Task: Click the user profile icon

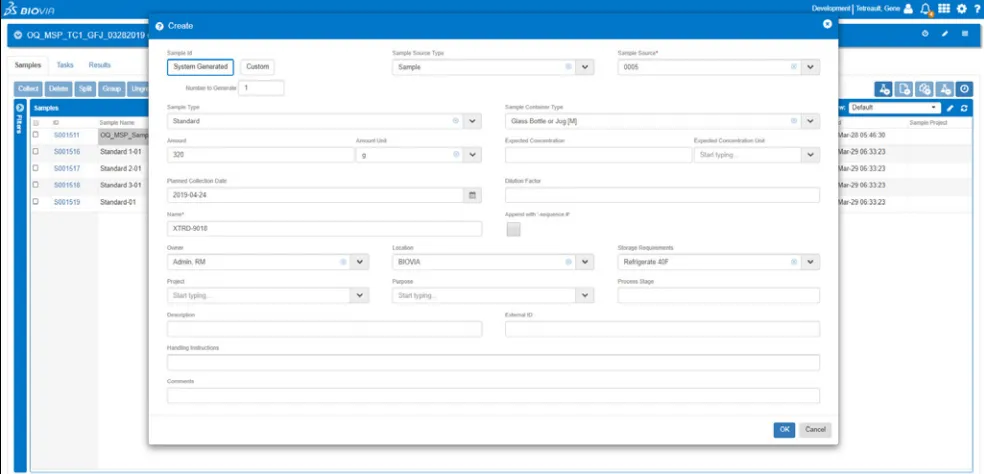Action: (908, 8)
